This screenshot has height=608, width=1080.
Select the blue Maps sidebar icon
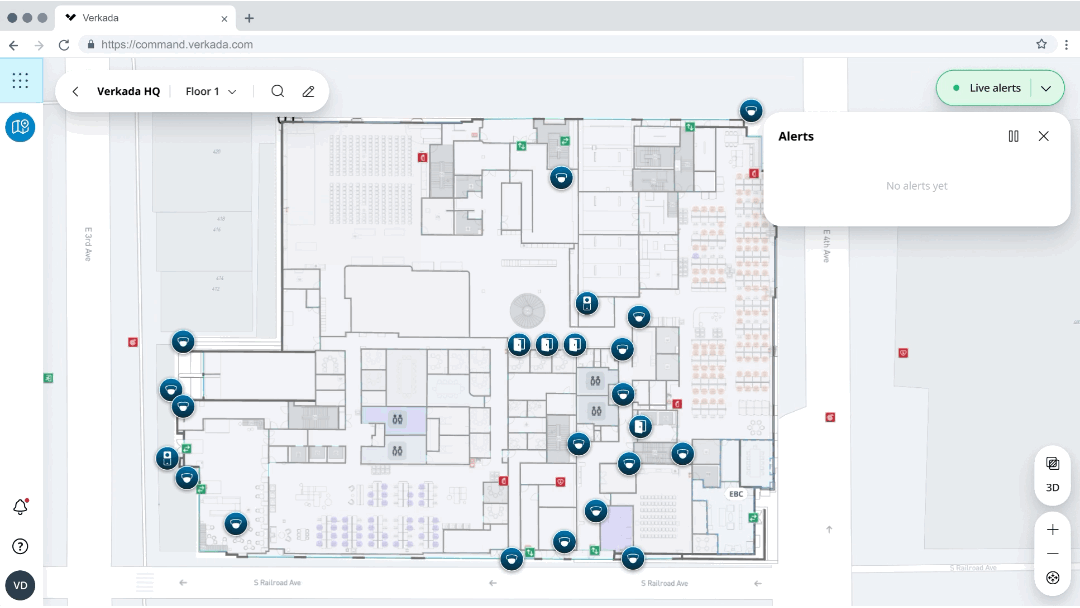(21, 127)
